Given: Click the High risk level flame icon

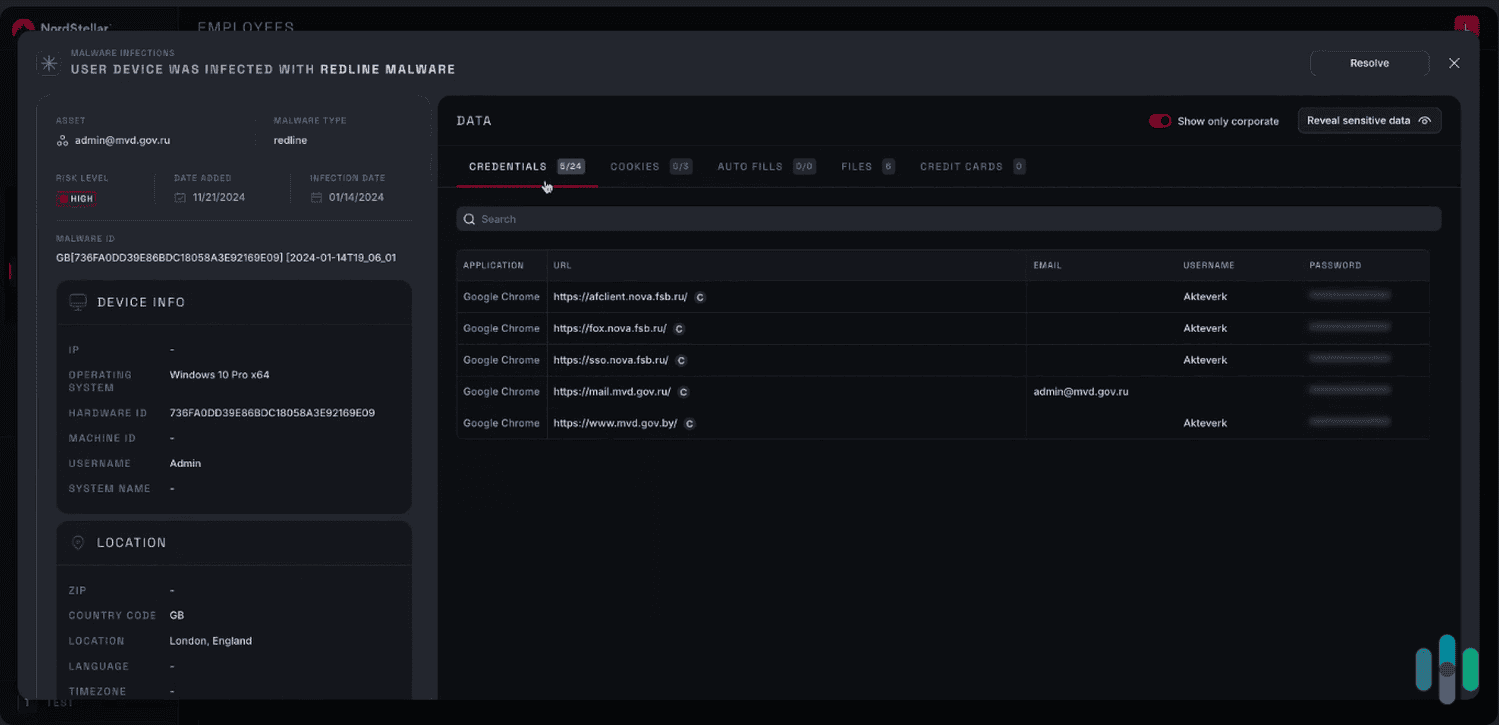Looking at the screenshot, I should pyautogui.click(x=62, y=198).
